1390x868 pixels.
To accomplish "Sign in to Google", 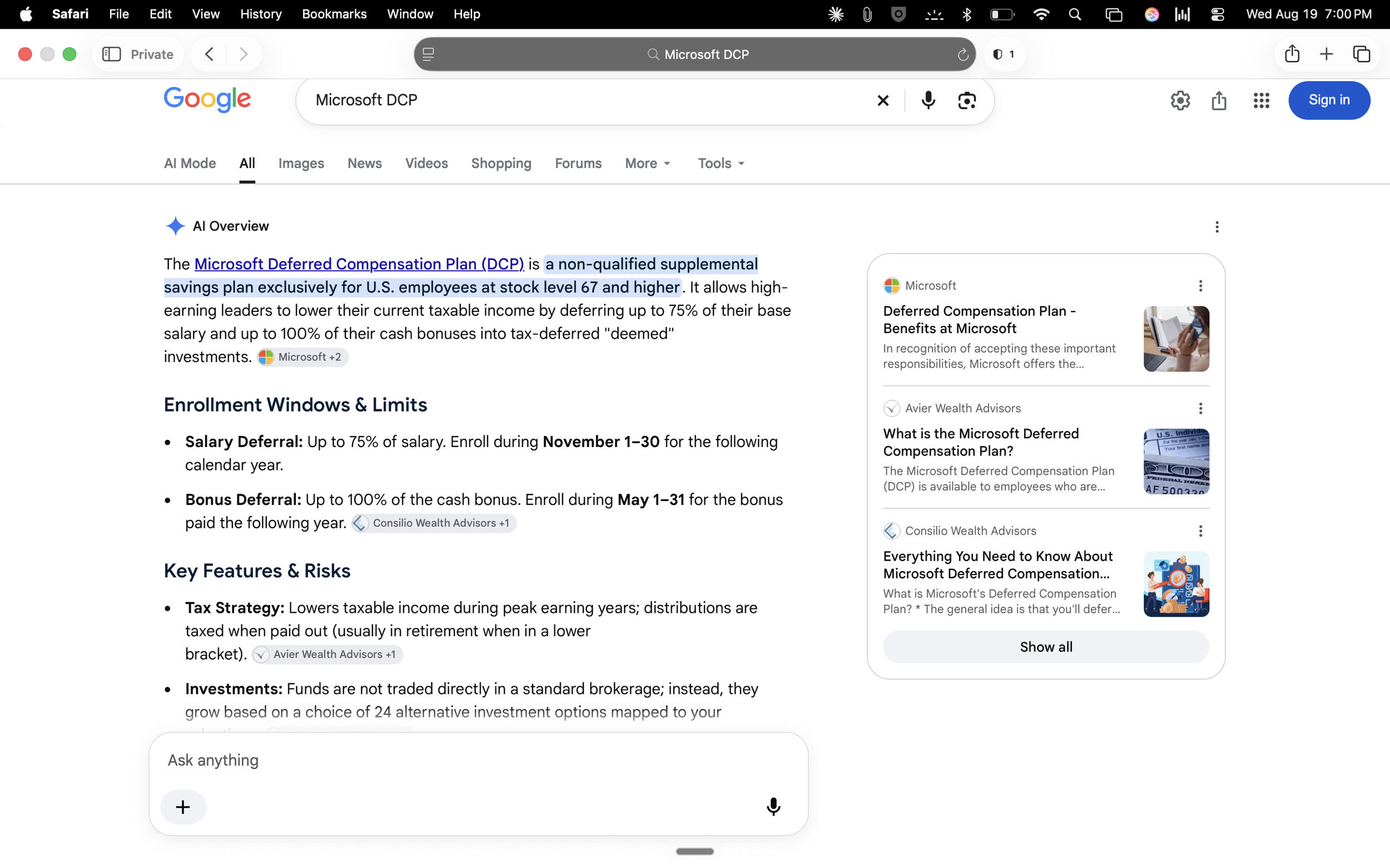I will point(1329,101).
